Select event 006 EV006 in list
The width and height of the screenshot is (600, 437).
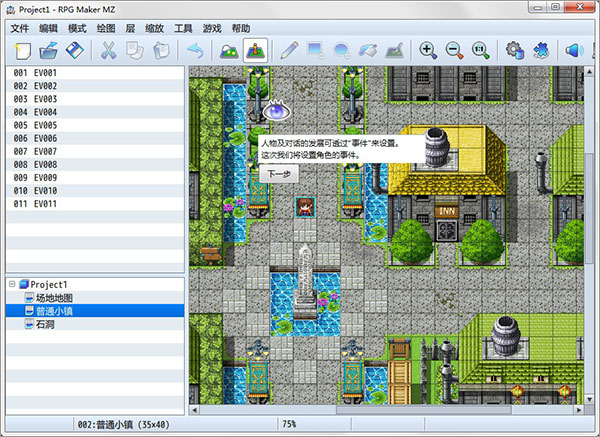click(x=95, y=138)
